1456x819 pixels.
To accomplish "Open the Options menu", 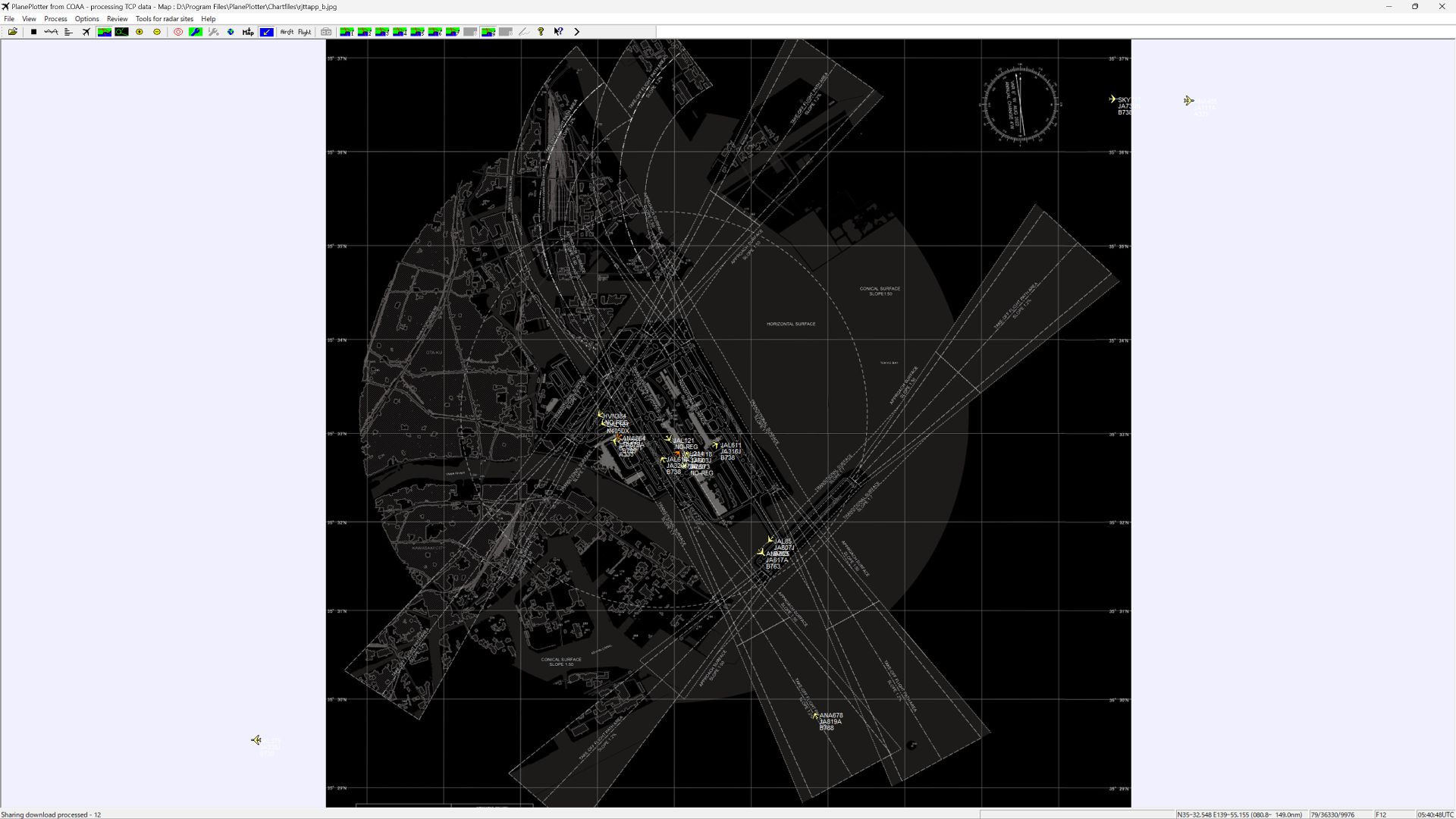I will pyautogui.click(x=86, y=19).
